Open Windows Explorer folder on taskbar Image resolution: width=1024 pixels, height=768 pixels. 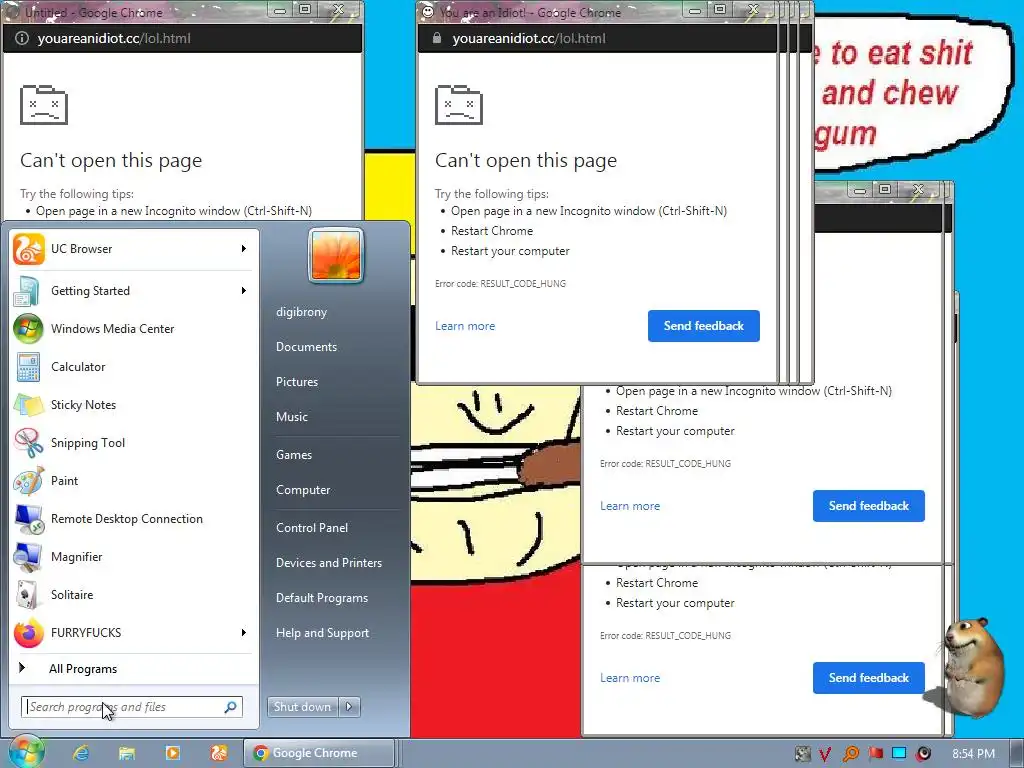[x=127, y=753]
